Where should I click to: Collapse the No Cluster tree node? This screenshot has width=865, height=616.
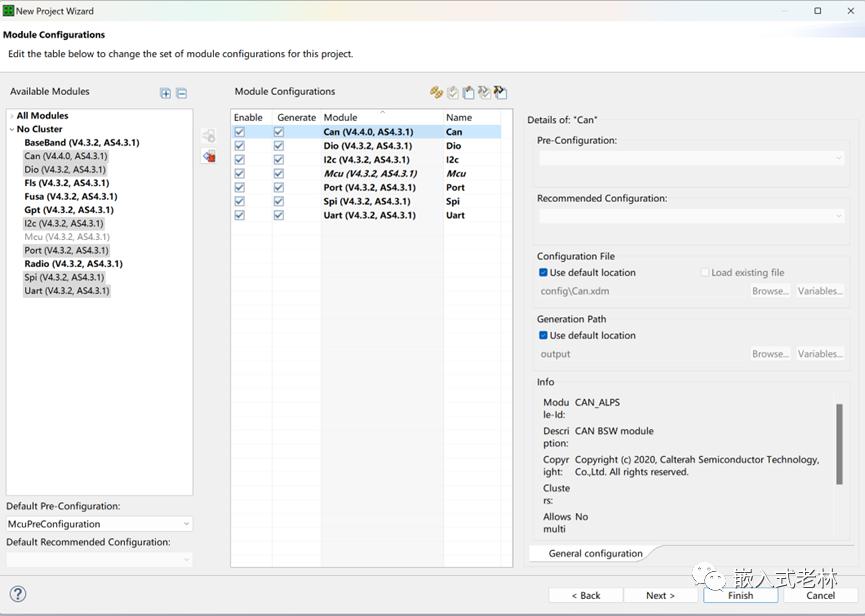point(12,129)
